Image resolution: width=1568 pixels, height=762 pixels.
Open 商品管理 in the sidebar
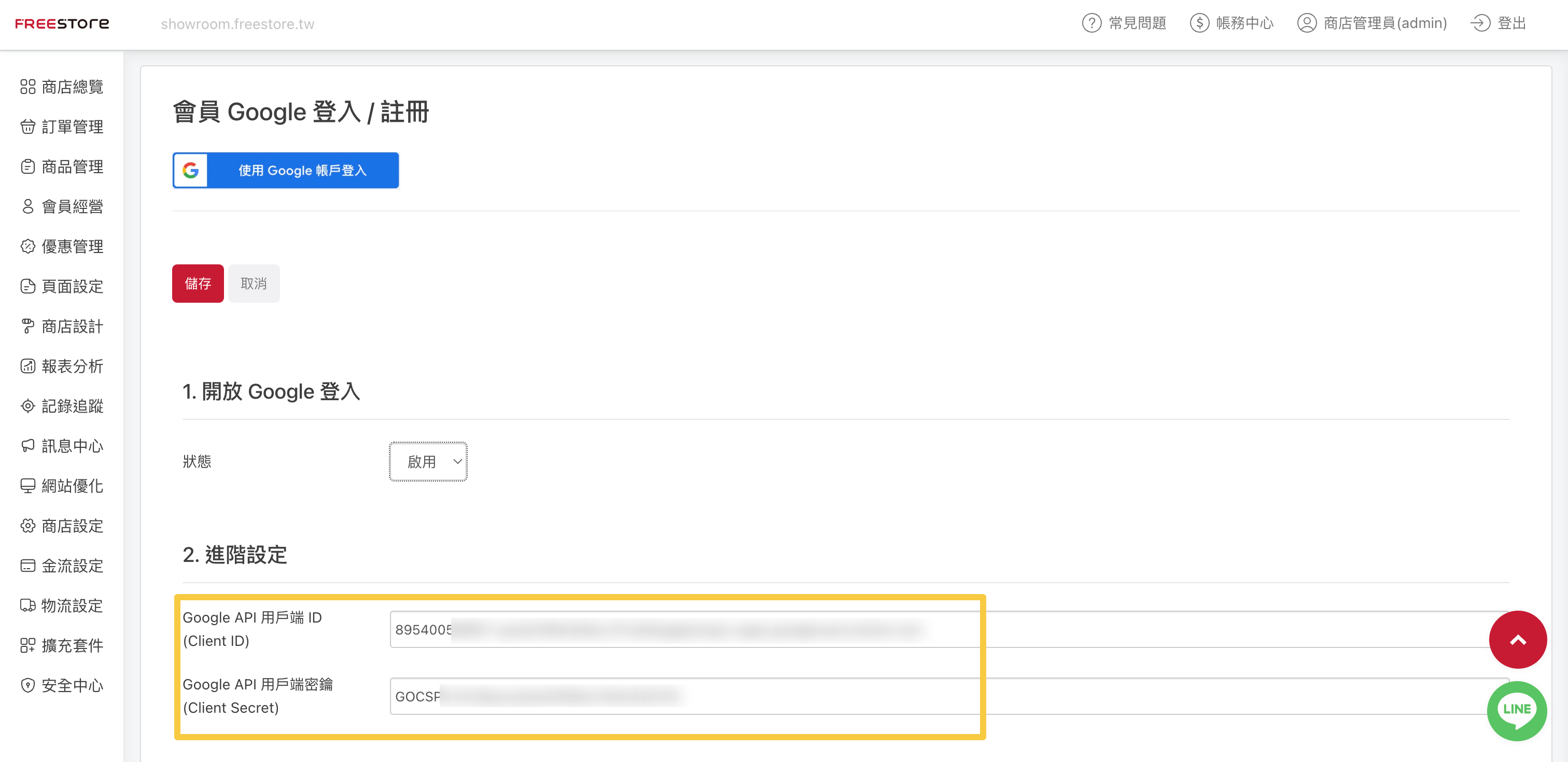[x=72, y=167]
